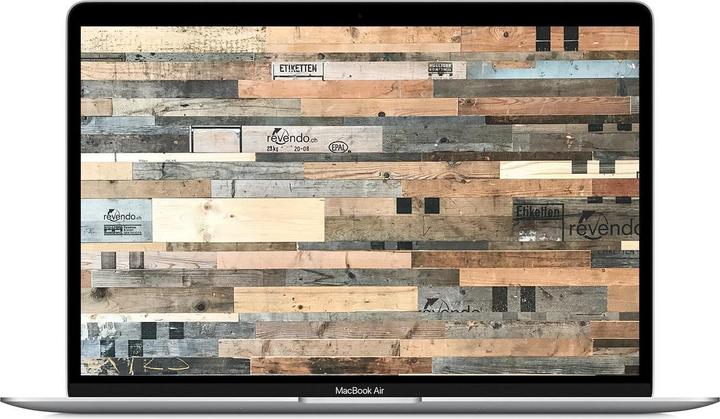Click the small dark label right of ETIKETTEN
720x419 pixels.
pos(440,69)
